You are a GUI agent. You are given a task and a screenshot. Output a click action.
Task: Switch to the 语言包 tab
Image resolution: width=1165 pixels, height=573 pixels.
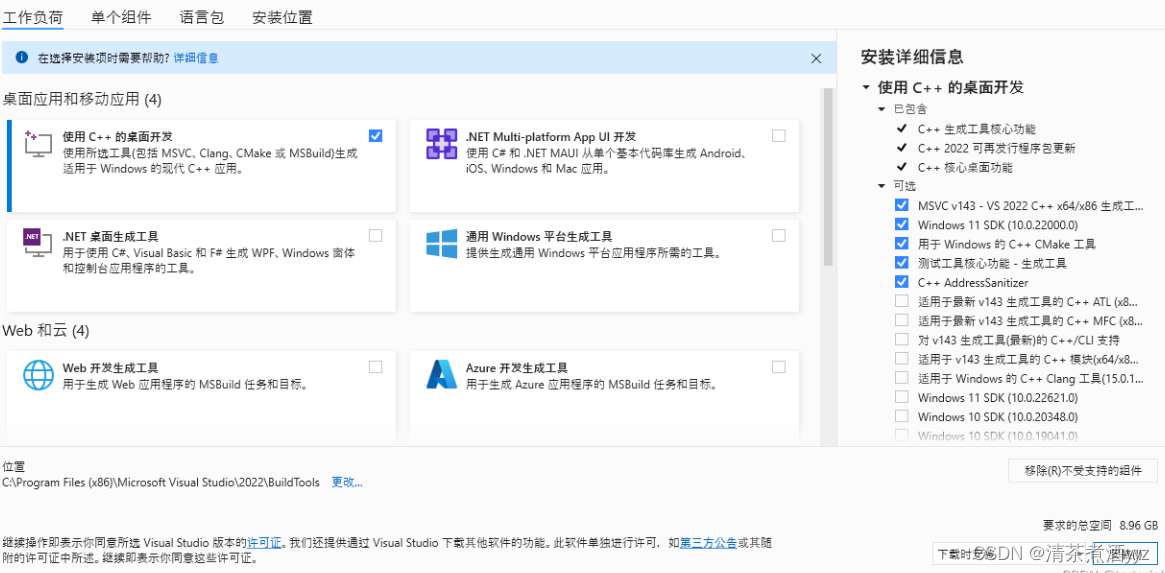point(201,17)
